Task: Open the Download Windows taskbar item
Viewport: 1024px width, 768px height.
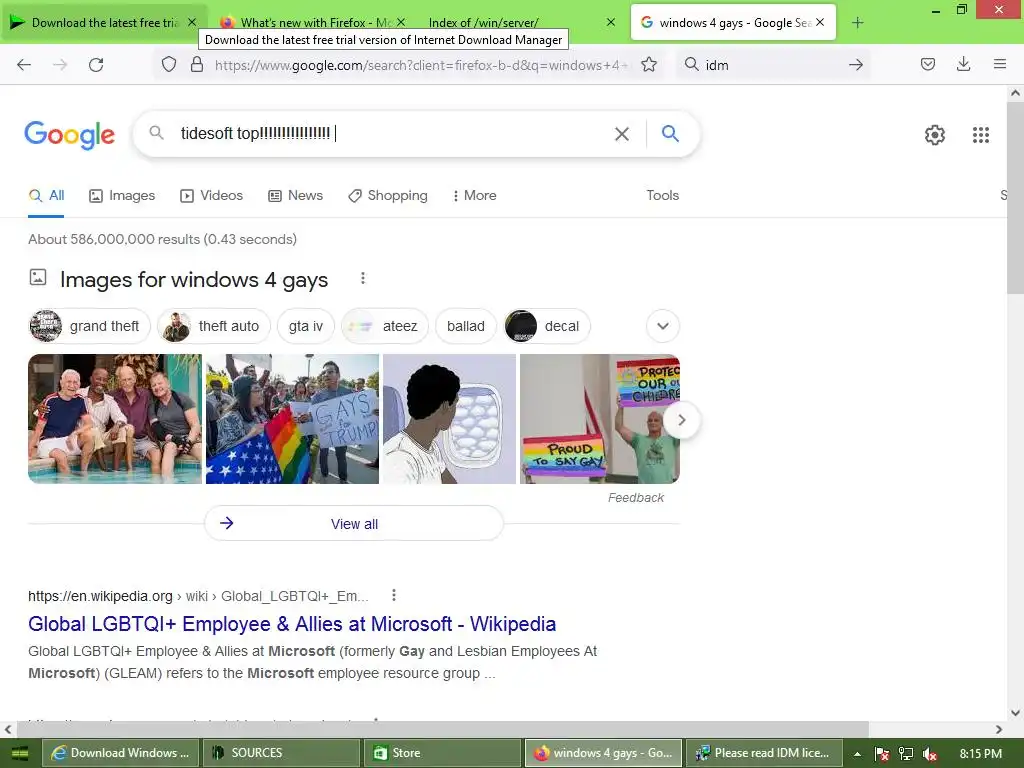Action: [x=122, y=753]
